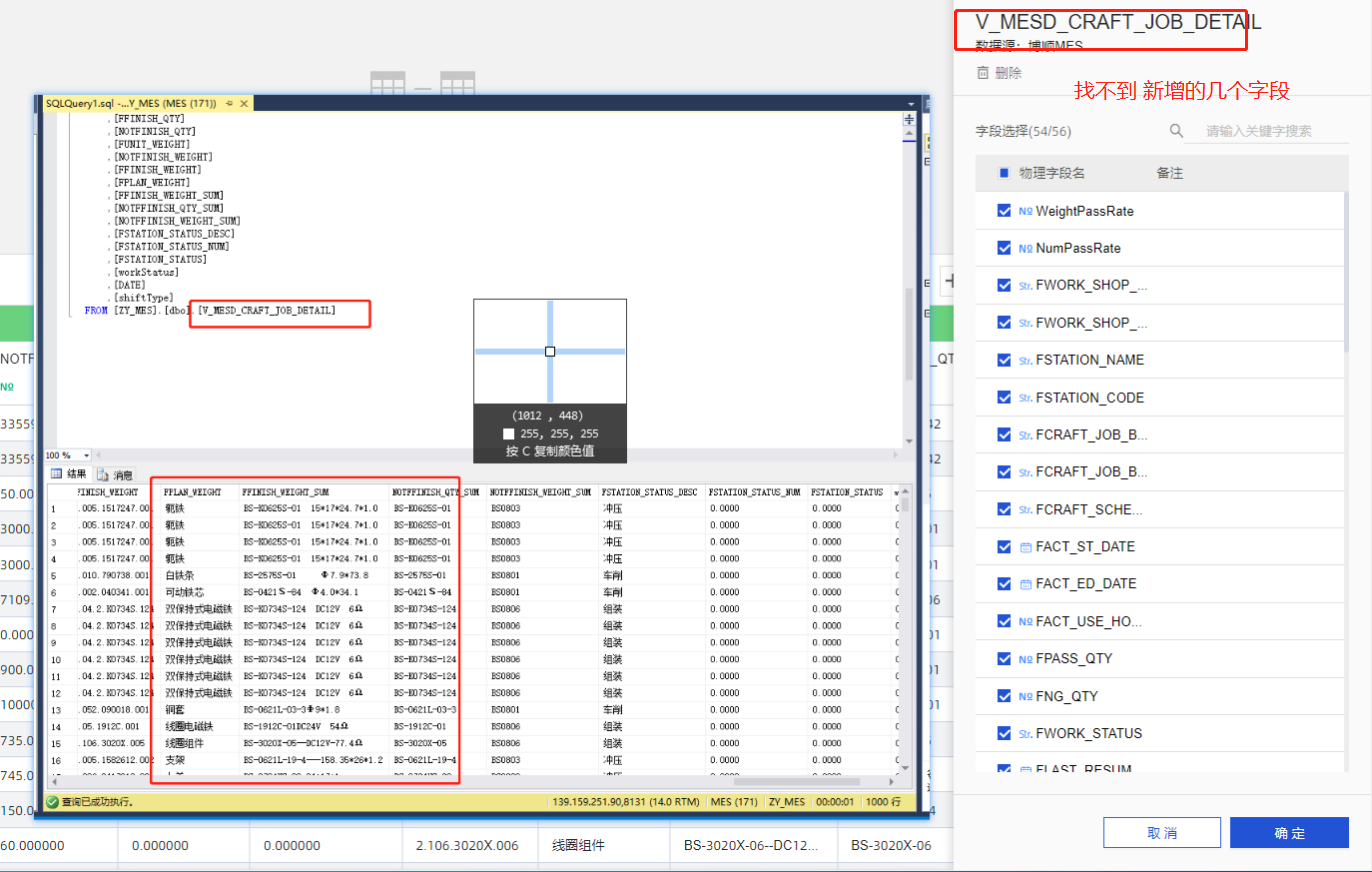Click the field list vertical scrollbar
The width and height of the screenshot is (1372, 872).
click(x=1346, y=270)
